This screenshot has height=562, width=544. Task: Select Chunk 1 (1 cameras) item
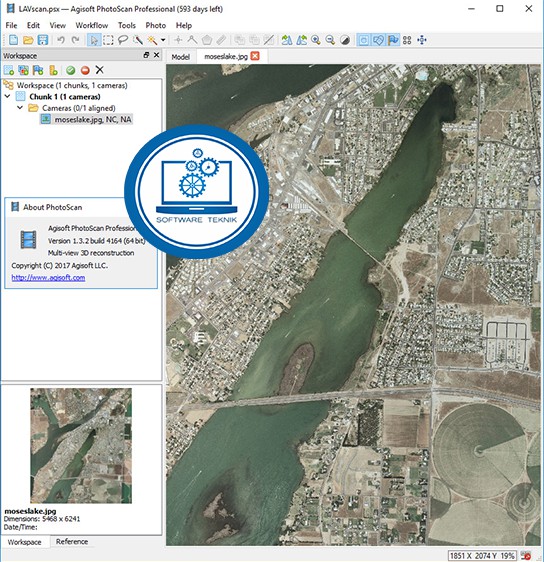[65, 96]
